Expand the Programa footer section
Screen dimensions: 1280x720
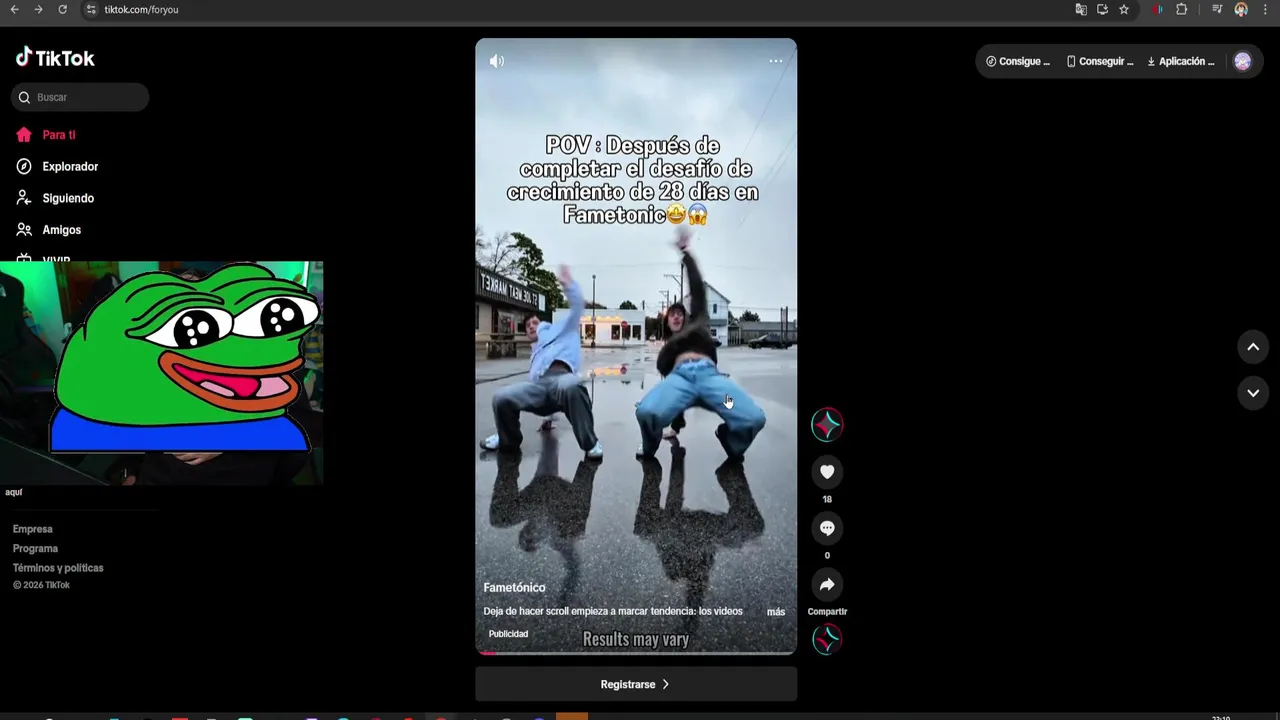coord(35,548)
